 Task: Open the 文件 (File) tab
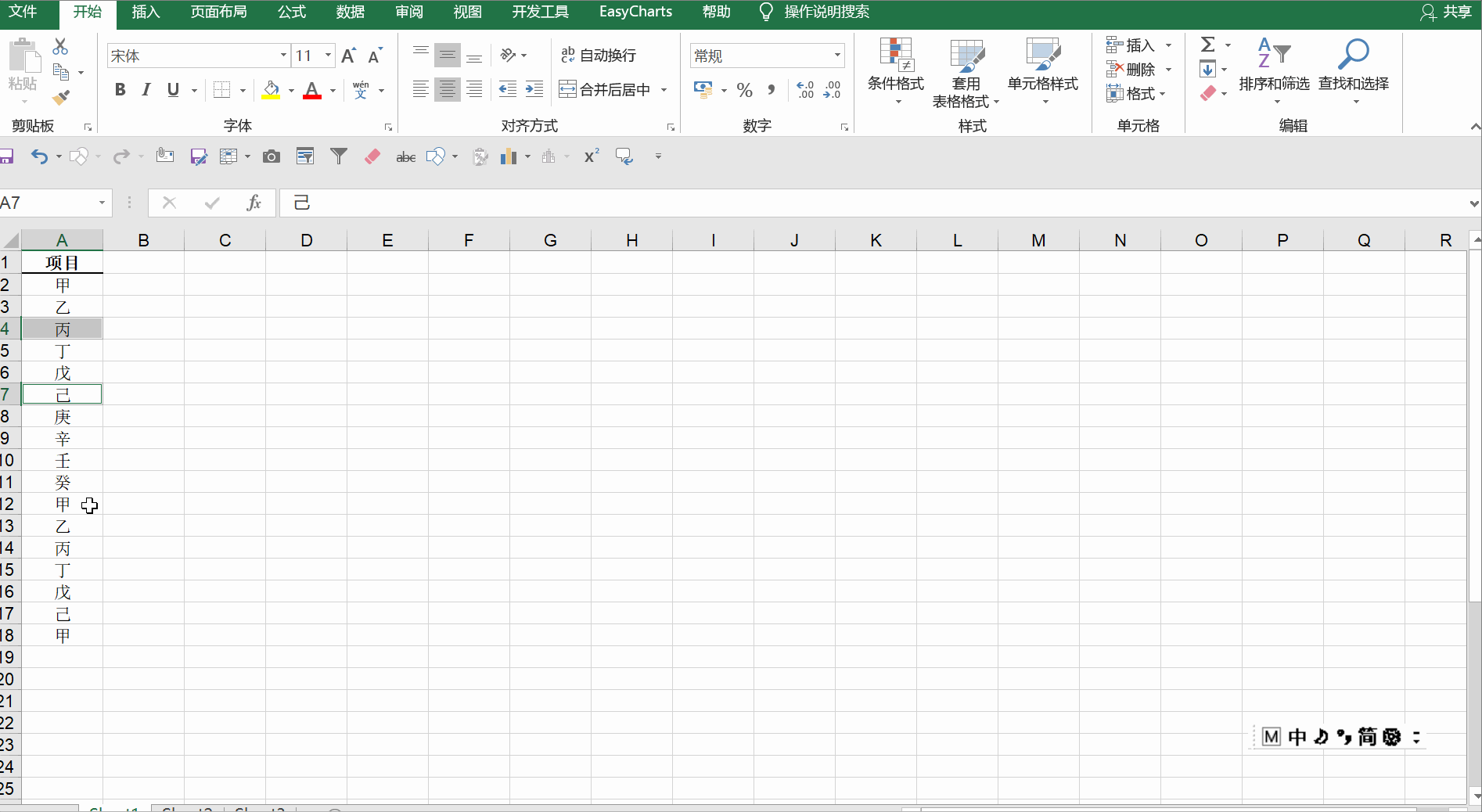tap(23, 12)
